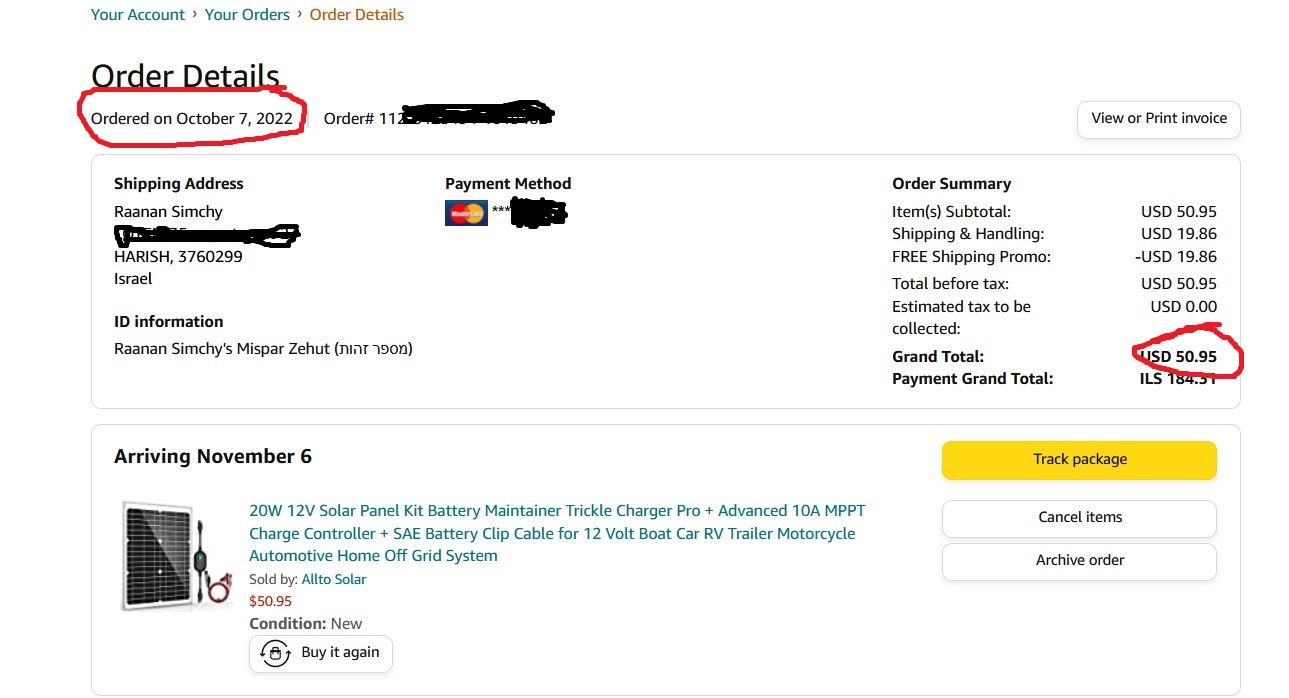Click the Order Details breadcrumb item
The image size is (1289, 698).
(356, 15)
